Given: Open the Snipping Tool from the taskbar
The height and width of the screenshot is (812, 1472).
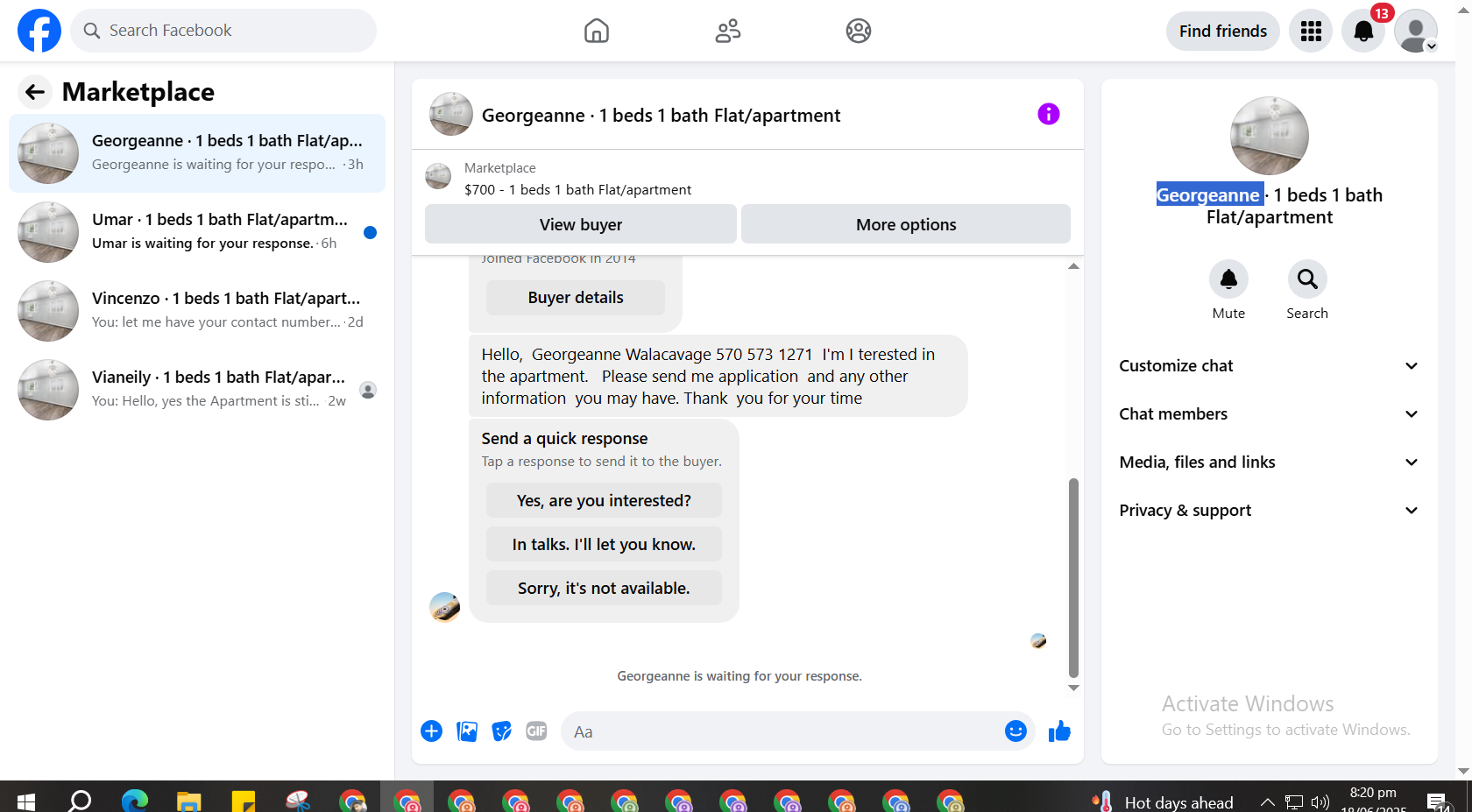Looking at the screenshot, I should click(x=298, y=801).
